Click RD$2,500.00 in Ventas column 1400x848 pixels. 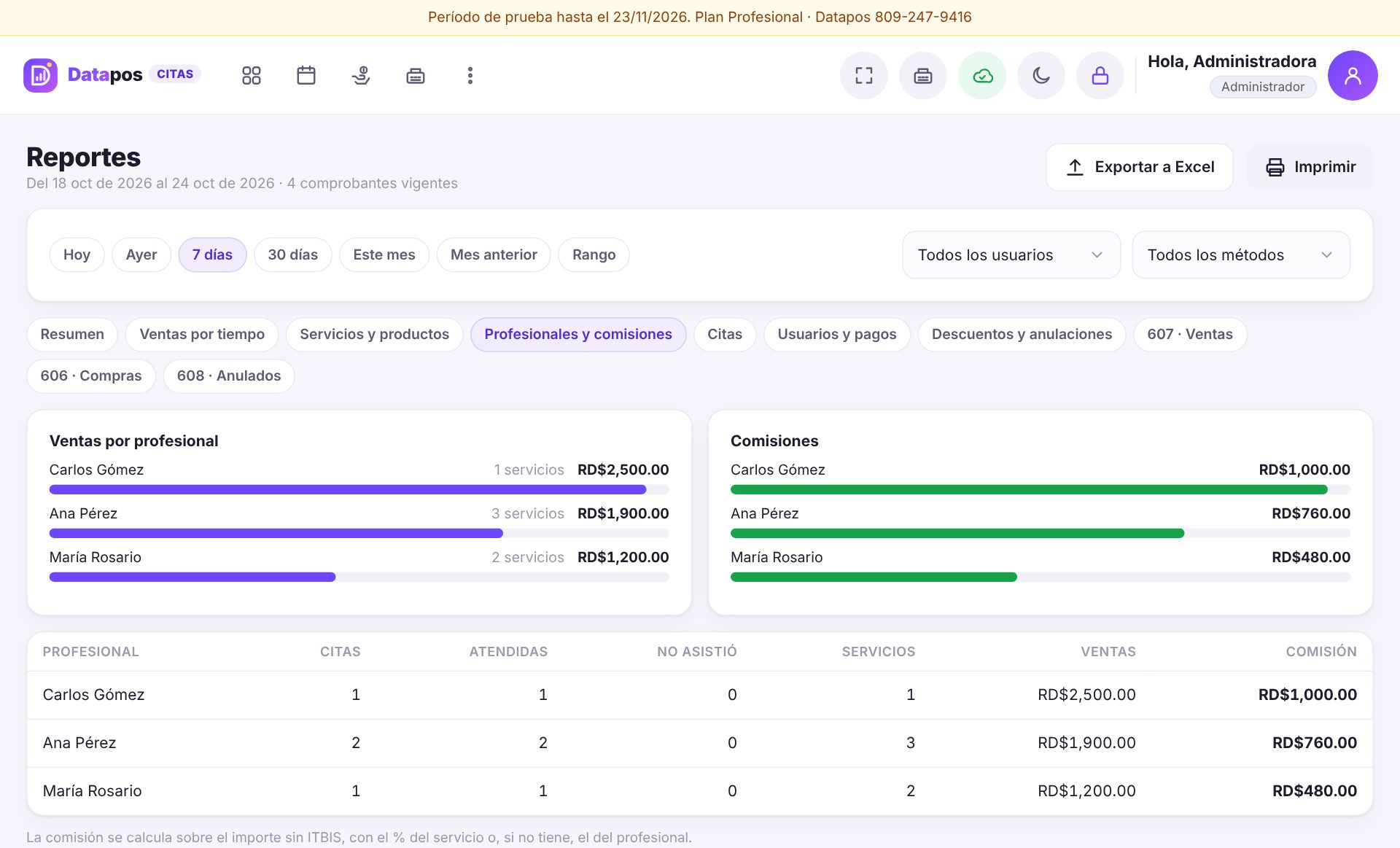1086,695
